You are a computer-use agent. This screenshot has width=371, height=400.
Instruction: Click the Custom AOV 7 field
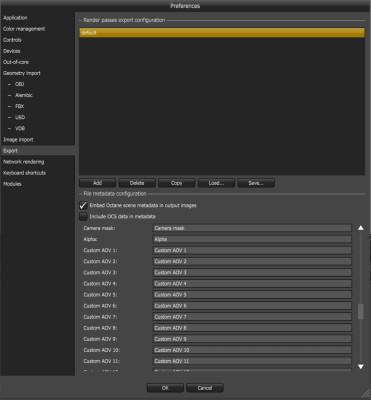[x=252, y=317]
